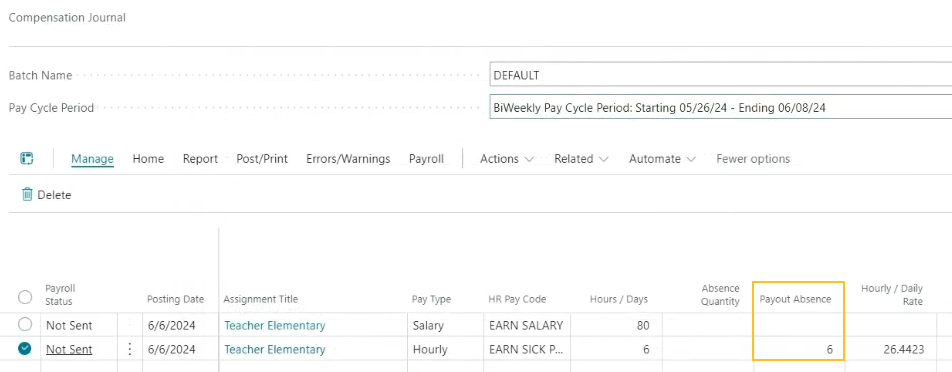This screenshot has height=372, width=952.
Task: Click the Hourly / Daily Rate column header
Action: [892, 294]
